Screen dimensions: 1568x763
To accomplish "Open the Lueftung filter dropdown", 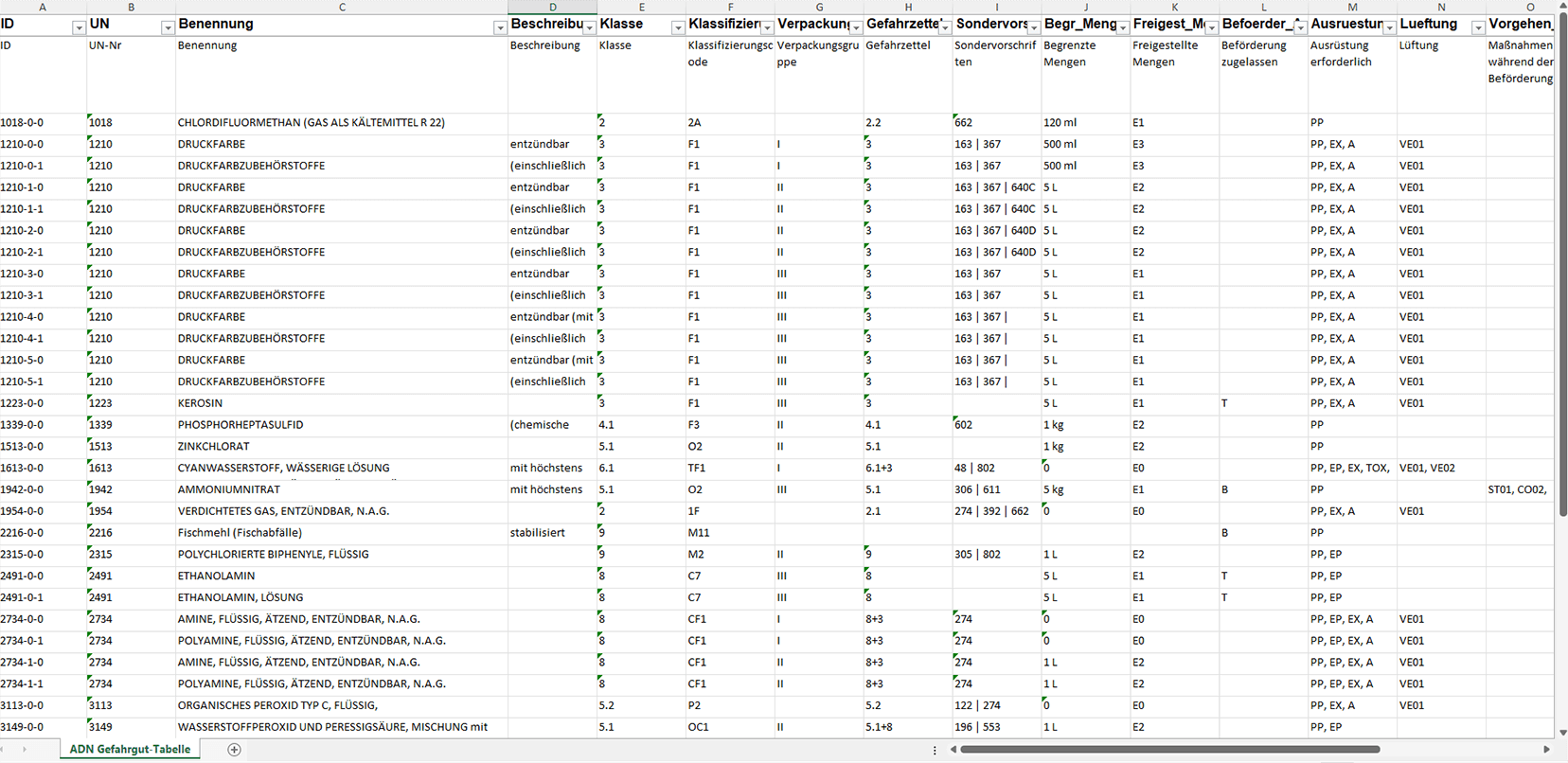I will (x=1478, y=28).
